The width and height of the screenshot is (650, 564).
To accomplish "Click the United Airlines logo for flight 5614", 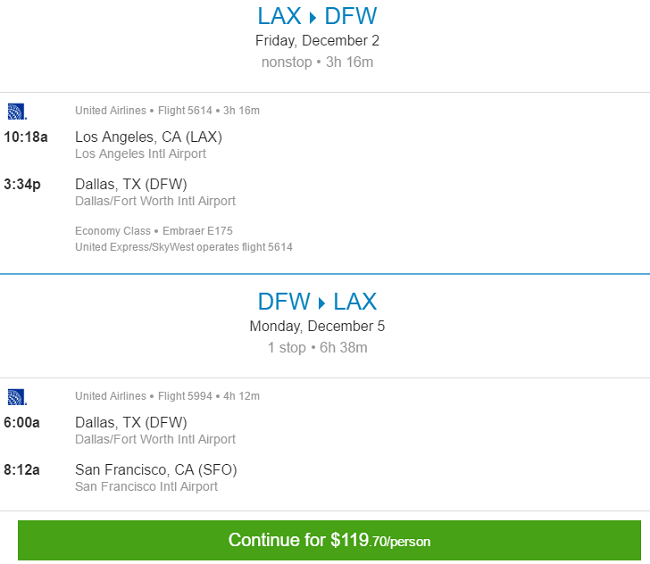I will pos(16,110).
